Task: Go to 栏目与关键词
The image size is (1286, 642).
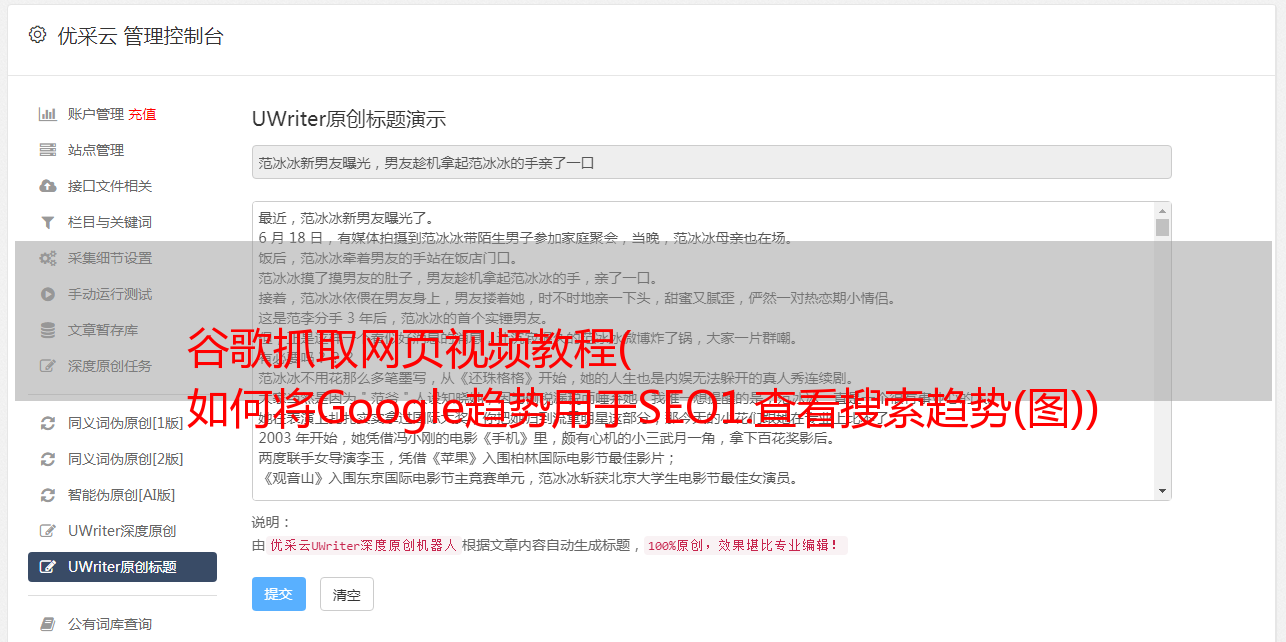Action: pyautogui.click(x=110, y=222)
